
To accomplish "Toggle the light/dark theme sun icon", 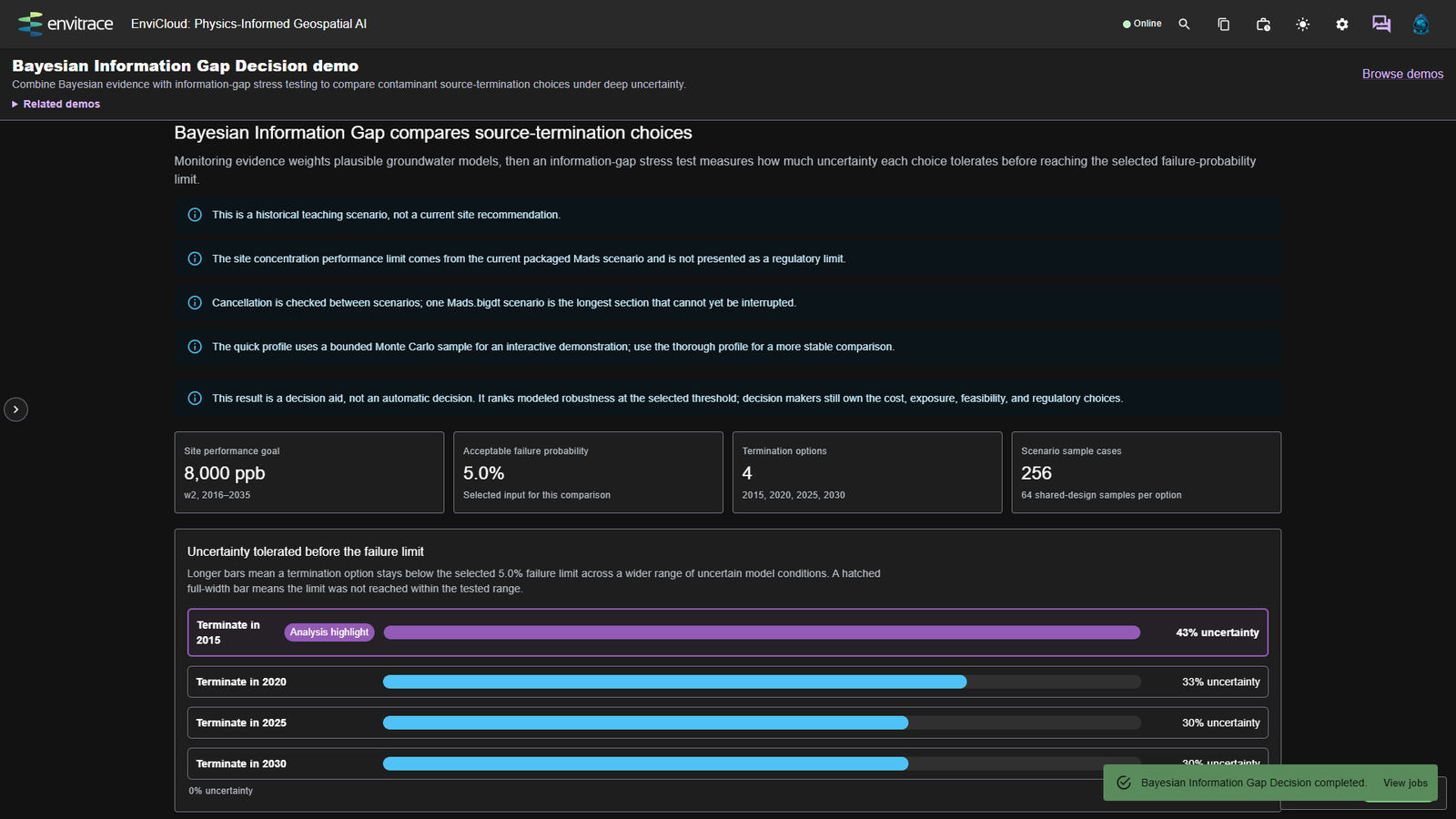I will pyautogui.click(x=1303, y=24).
